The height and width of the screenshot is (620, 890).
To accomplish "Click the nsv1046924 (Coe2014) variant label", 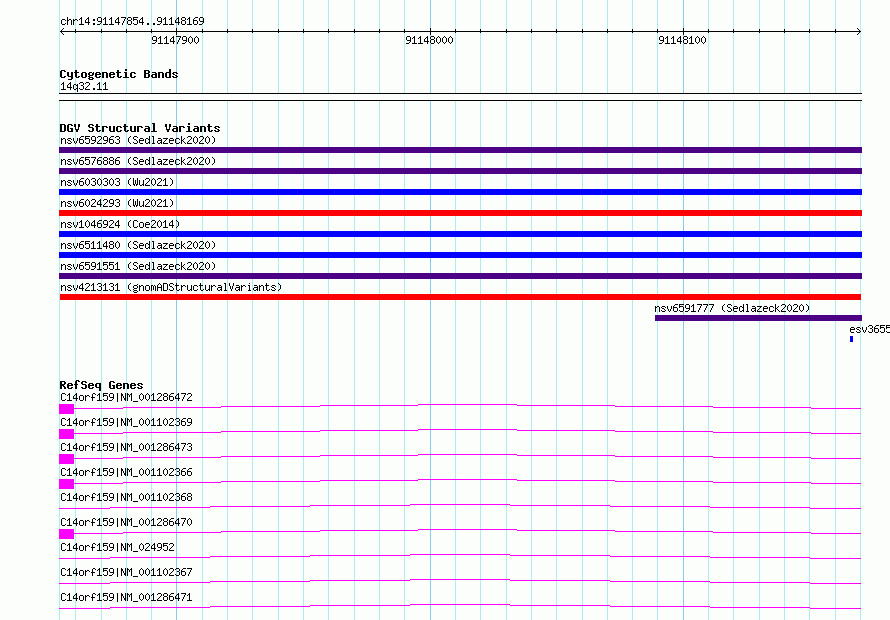I will coord(120,224).
